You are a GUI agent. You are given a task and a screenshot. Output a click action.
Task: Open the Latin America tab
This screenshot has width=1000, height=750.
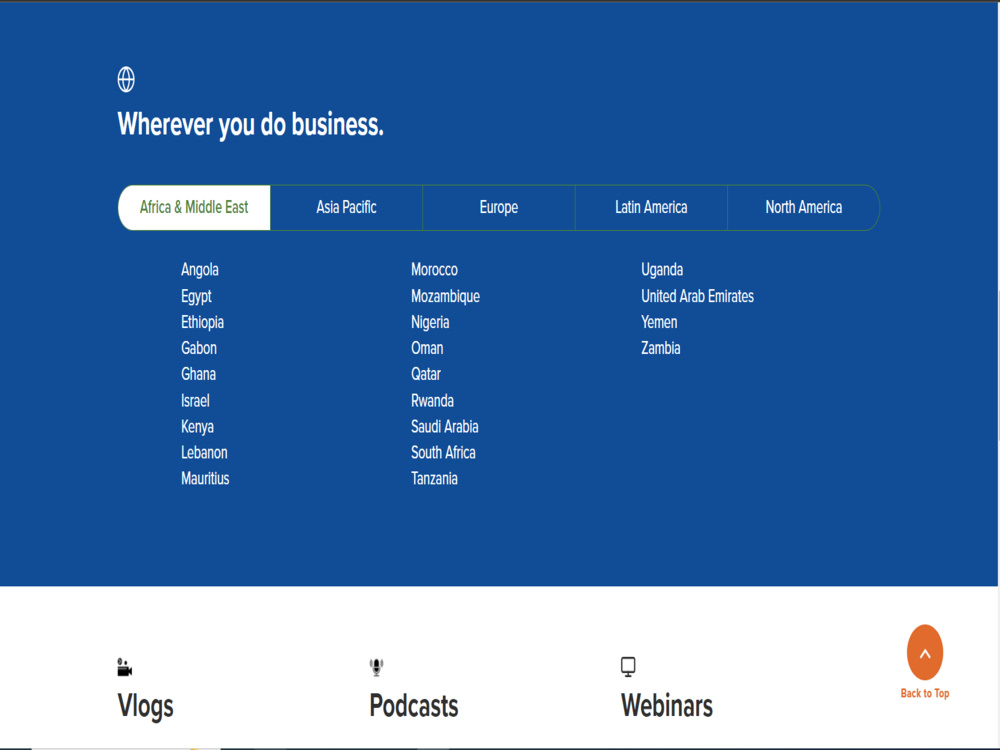tap(651, 207)
